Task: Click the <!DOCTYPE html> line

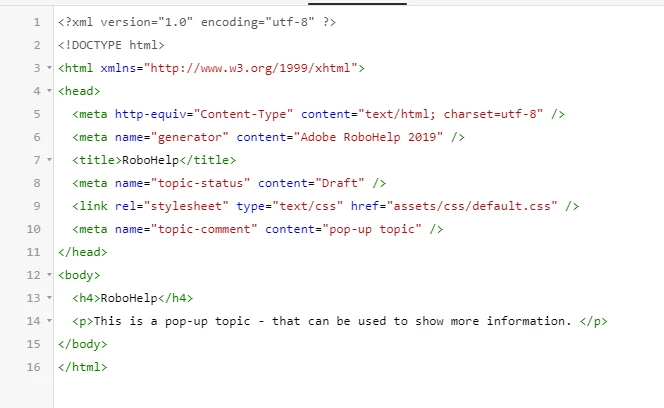Action: pyautogui.click(x=111, y=45)
